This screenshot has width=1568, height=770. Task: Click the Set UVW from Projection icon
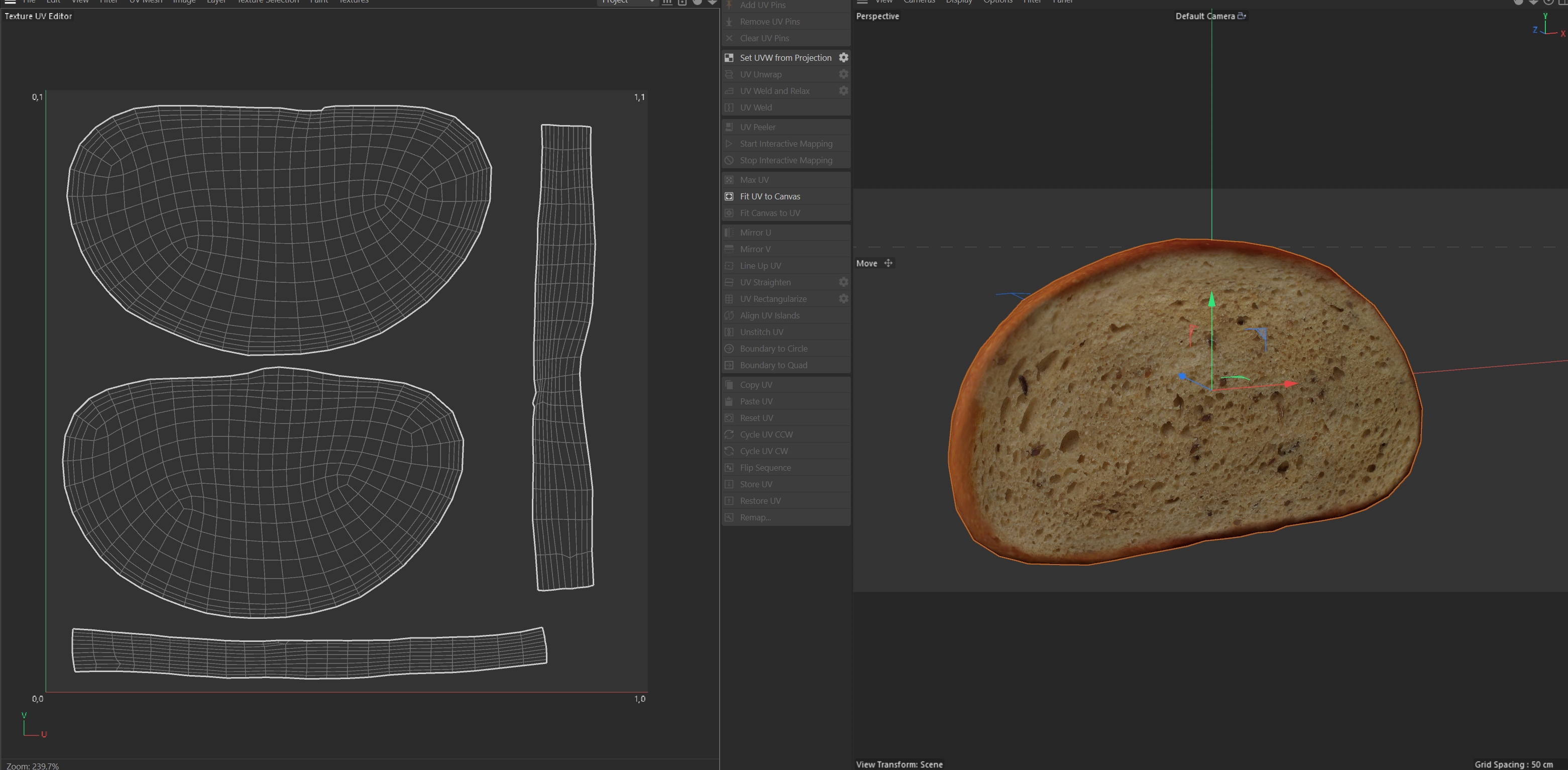tap(729, 58)
